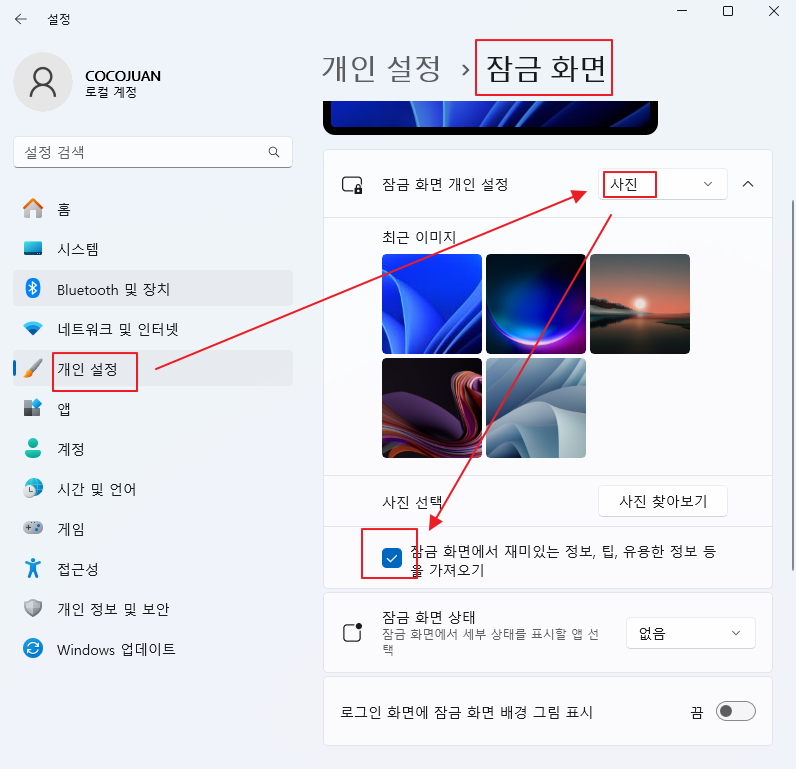
Task: Click the 개인 정보 및 보안 shield icon
Action: click(x=33, y=608)
